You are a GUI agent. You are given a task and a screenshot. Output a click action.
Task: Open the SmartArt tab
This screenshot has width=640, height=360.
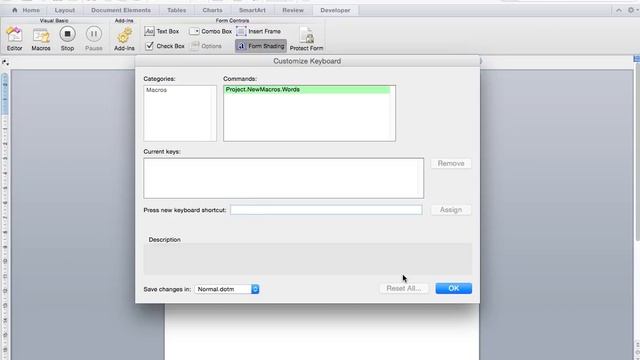click(x=252, y=10)
